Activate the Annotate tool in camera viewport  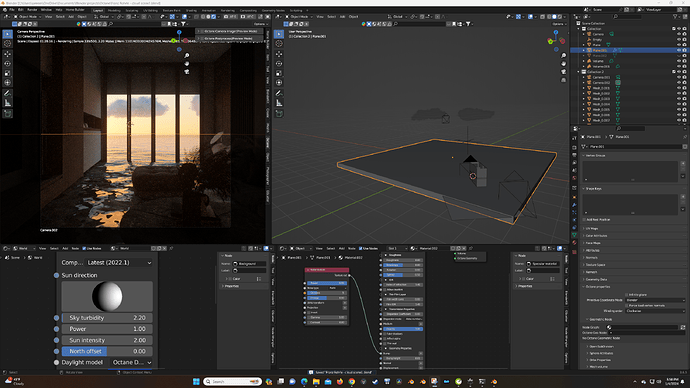(7, 93)
